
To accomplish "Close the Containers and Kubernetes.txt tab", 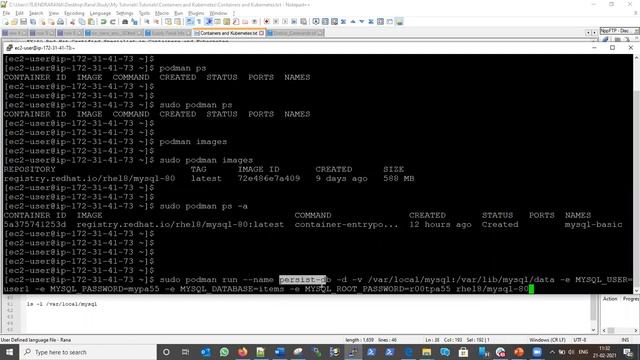I will point(262,33).
